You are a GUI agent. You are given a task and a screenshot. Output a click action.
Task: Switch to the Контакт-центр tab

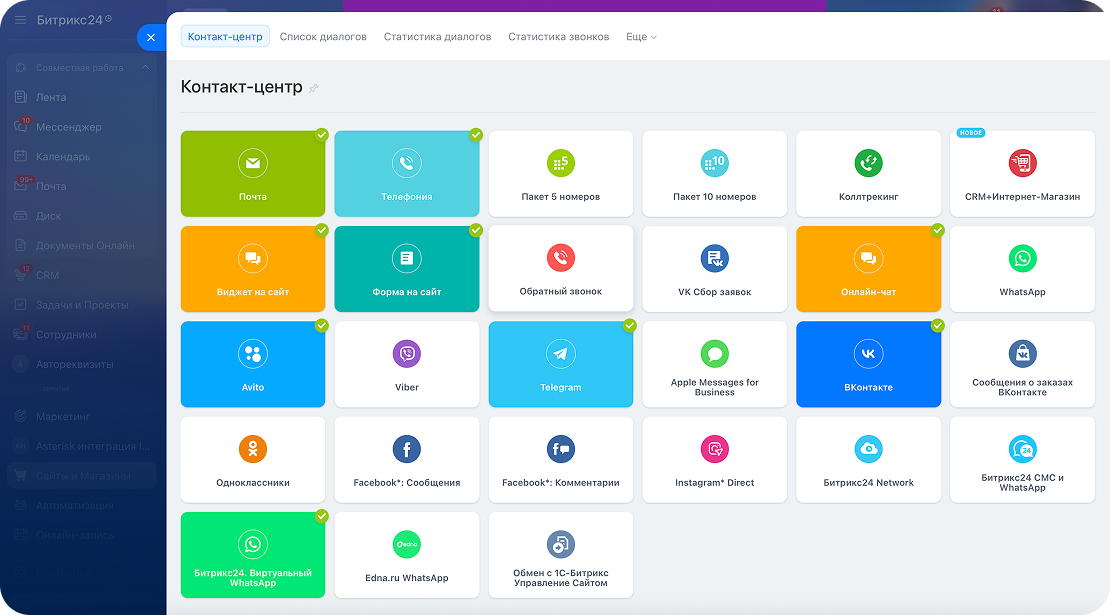pyautogui.click(x=225, y=37)
